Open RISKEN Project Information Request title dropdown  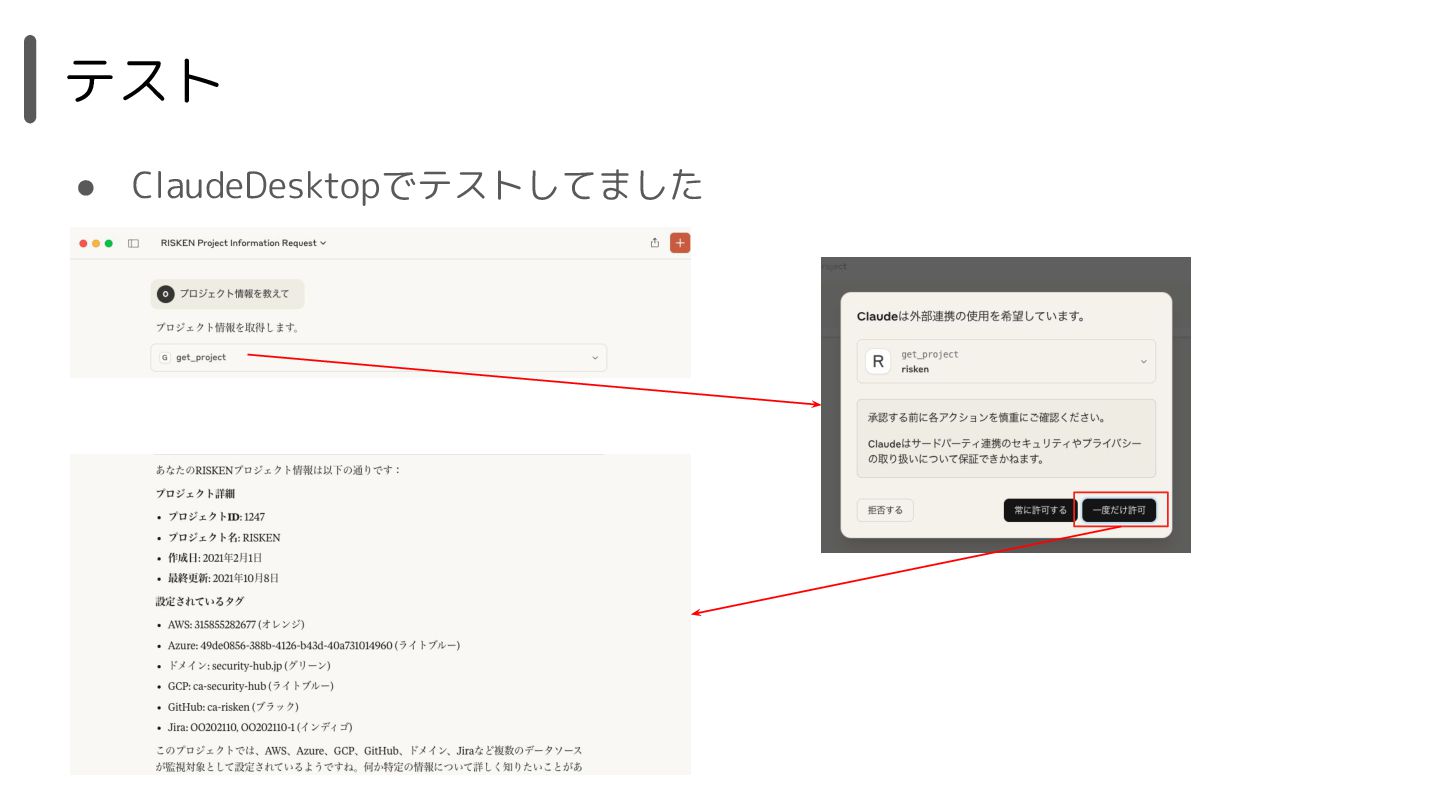[x=243, y=243]
